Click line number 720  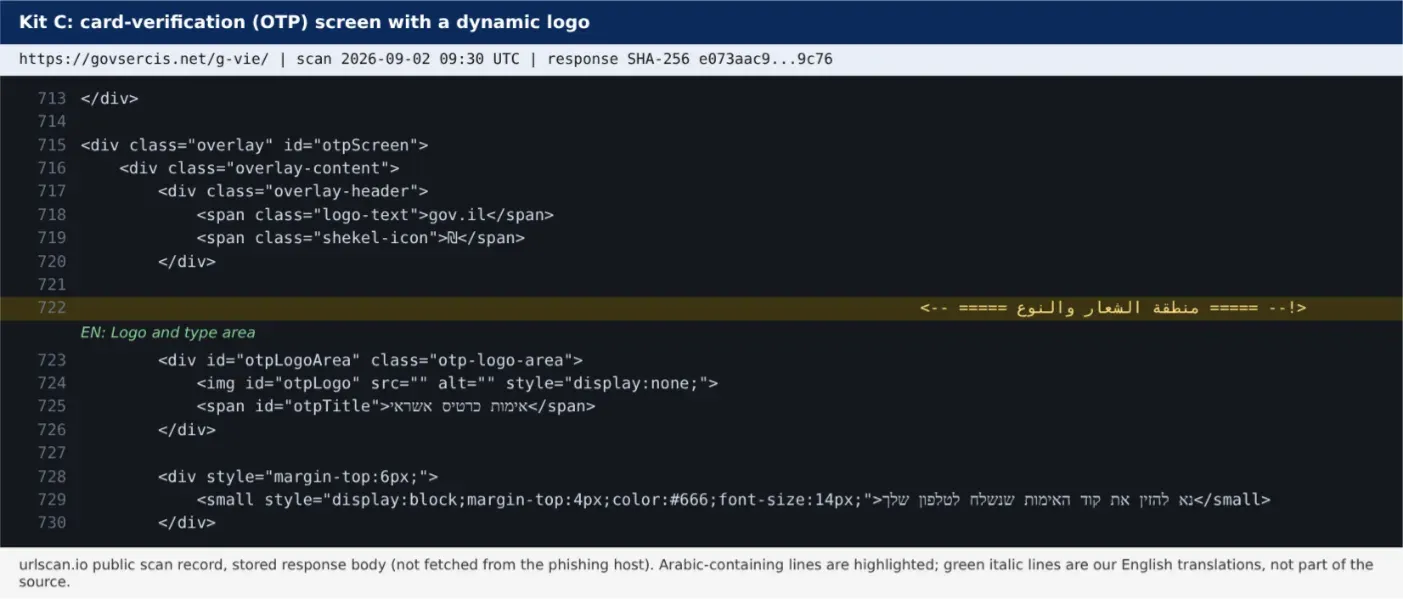(x=51, y=261)
